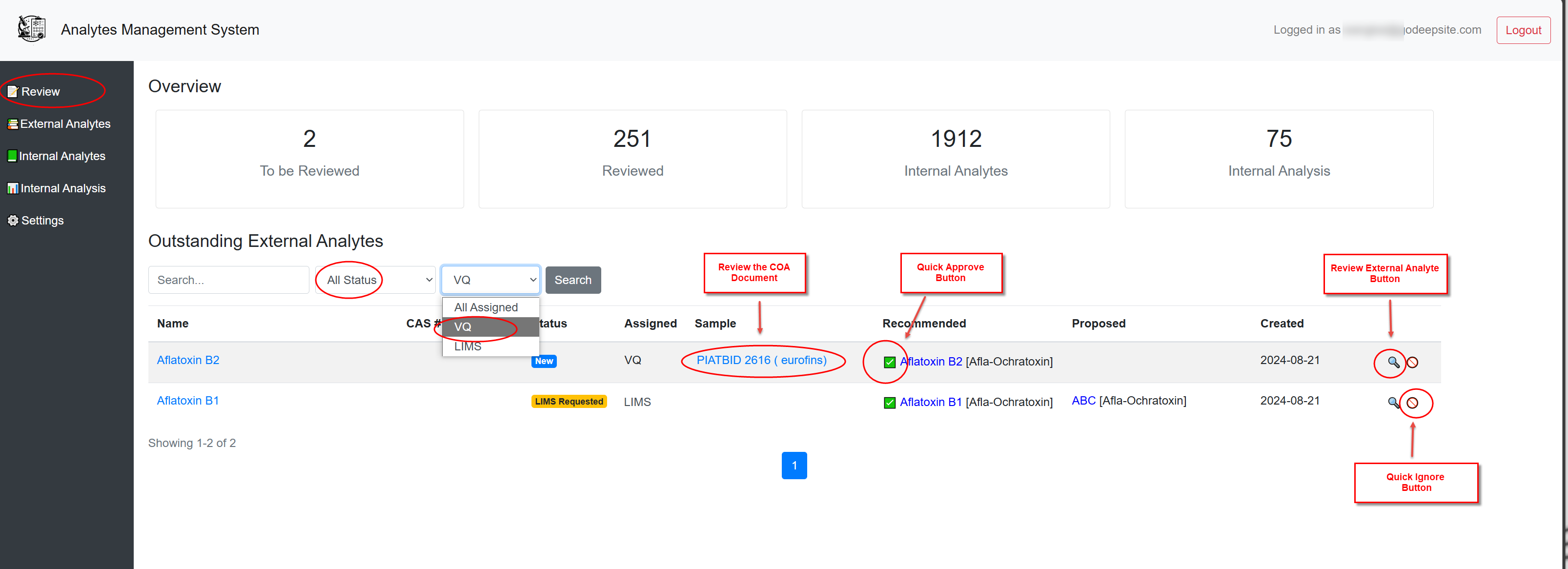This screenshot has height=569, width=1568.
Task: Quick ignore Aflatoxin B1 row icon
Action: [1413, 403]
